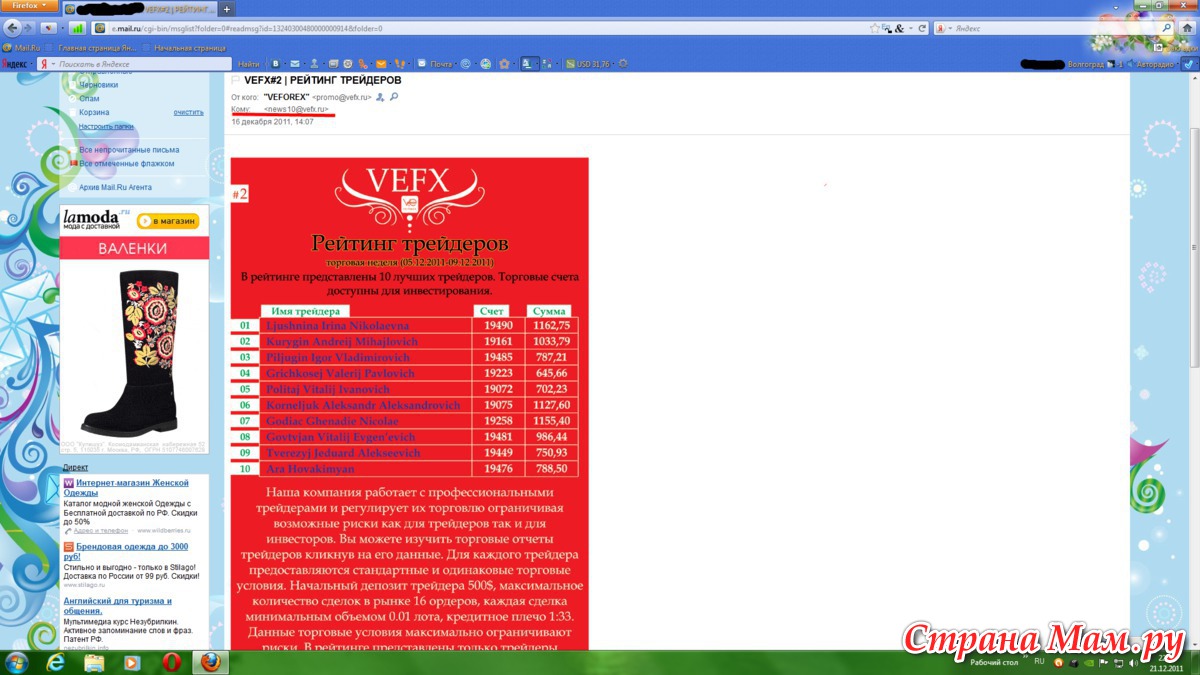Open the Черновики mail folder
Viewport: 1200px width, 675px height.
(98, 85)
